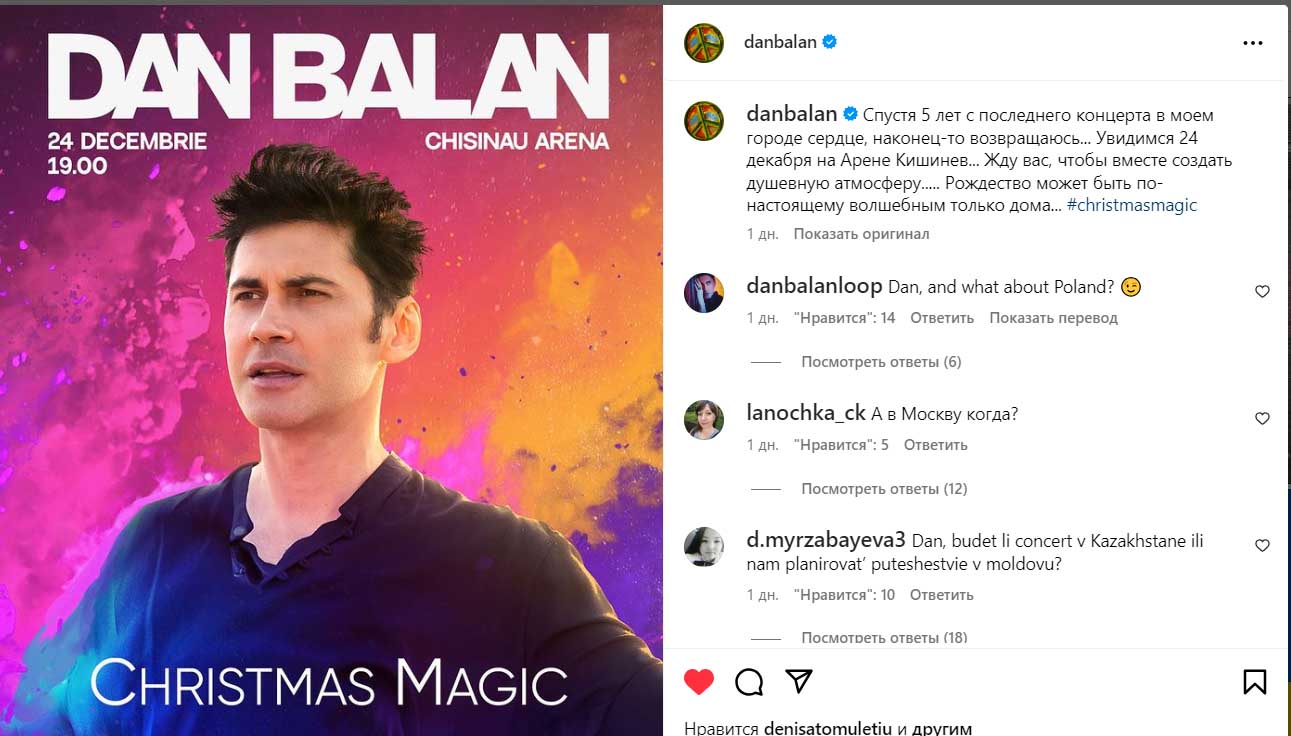Click 'Показать оригинал' under the caption
This screenshot has width=1291, height=736.
coord(861,234)
